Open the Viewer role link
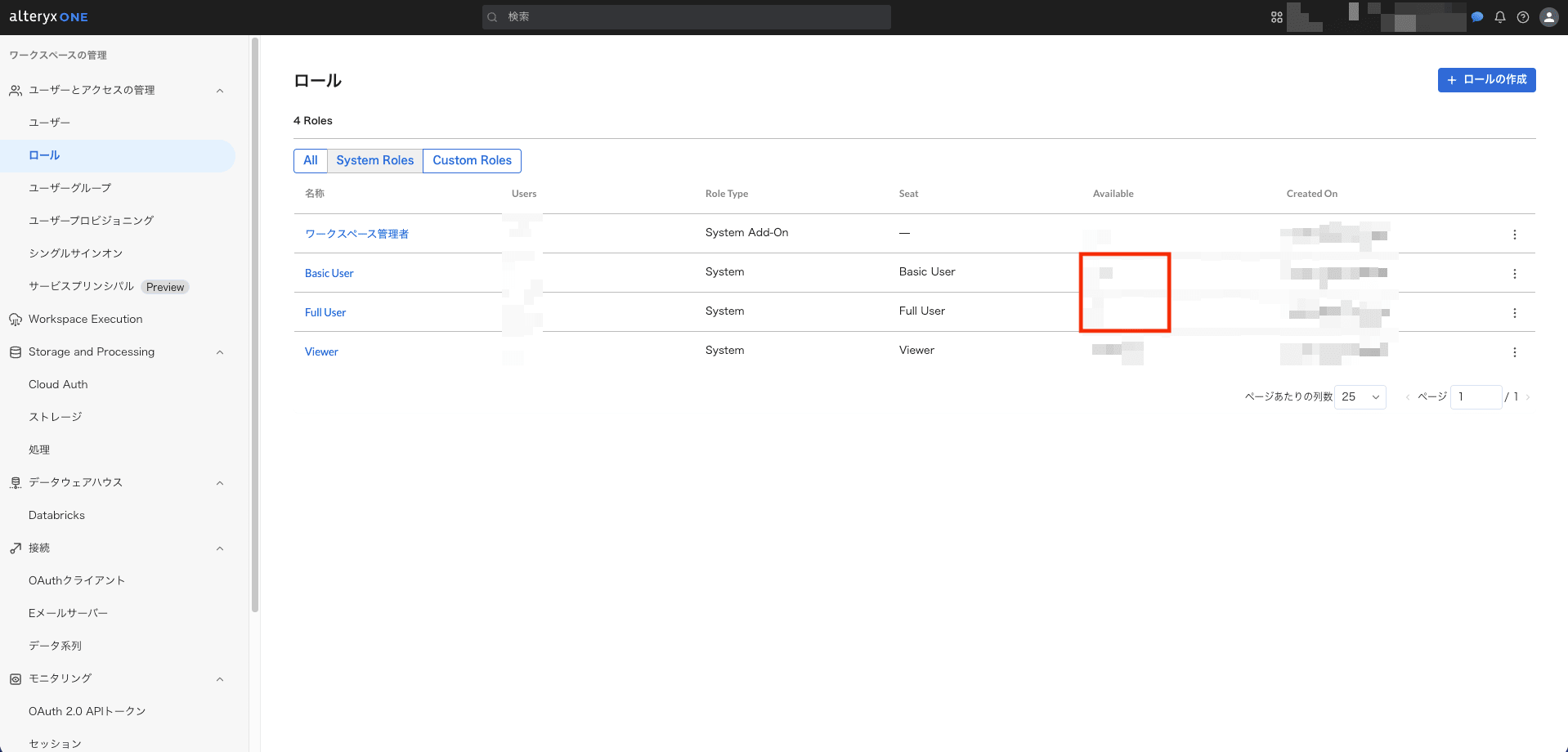 pos(321,352)
